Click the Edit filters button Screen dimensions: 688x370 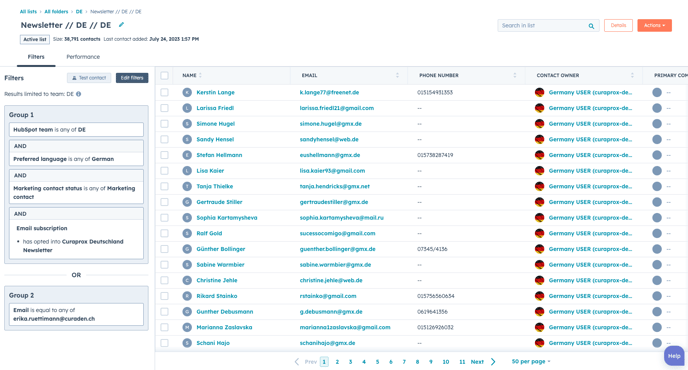point(132,78)
